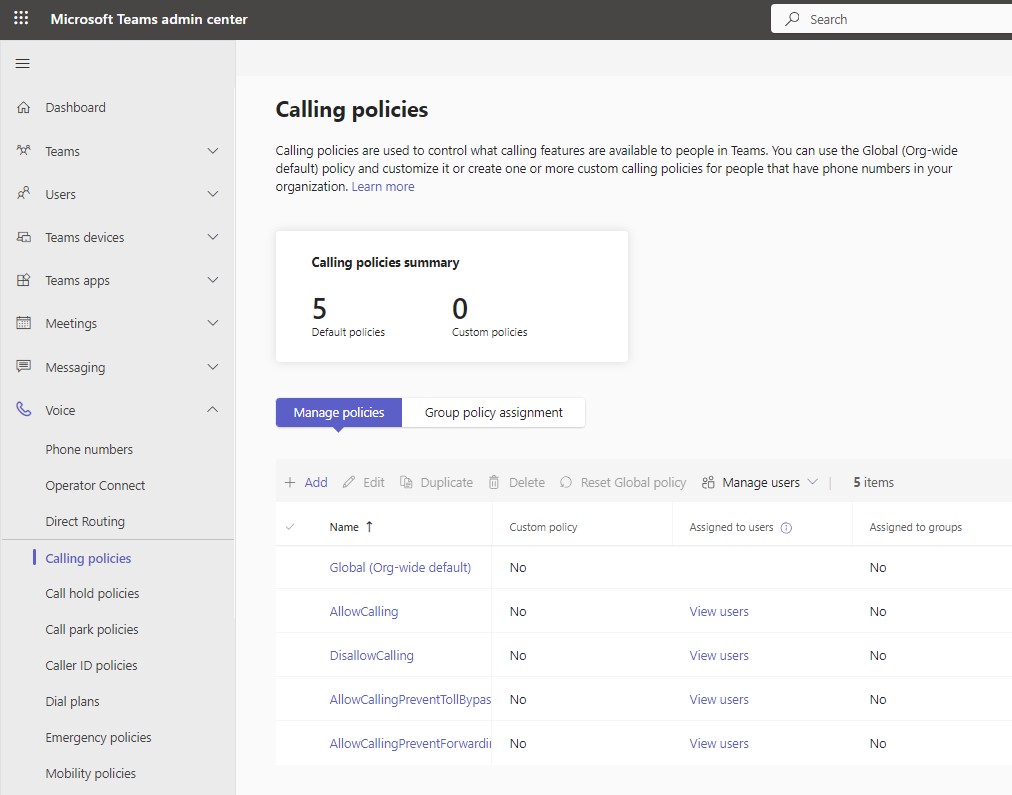Click the info icon beside Assigned to users
The width and height of the screenshot is (1012, 795).
coord(786,528)
